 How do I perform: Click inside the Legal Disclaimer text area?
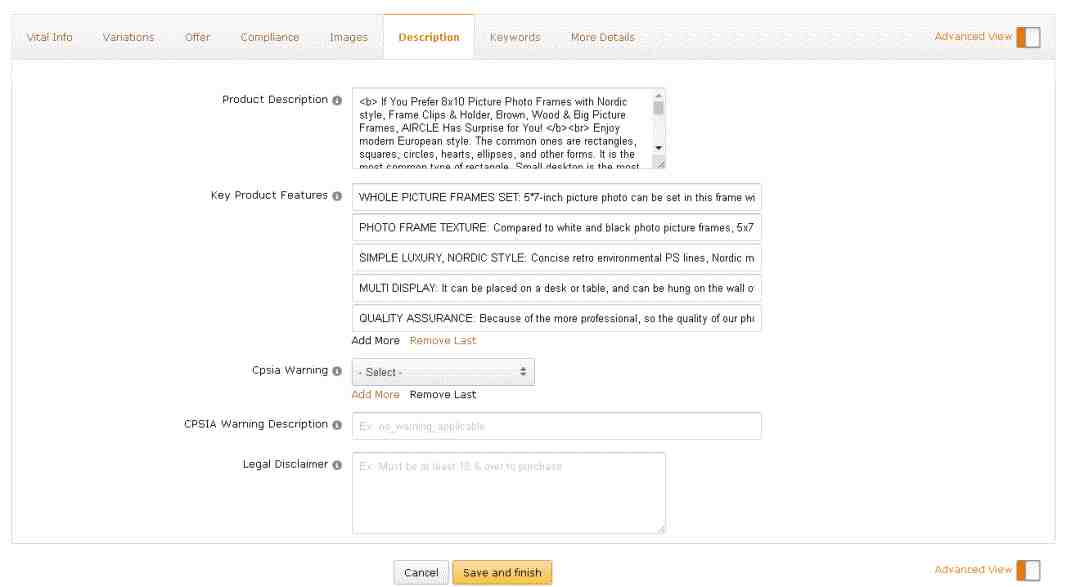pyautogui.click(x=508, y=493)
